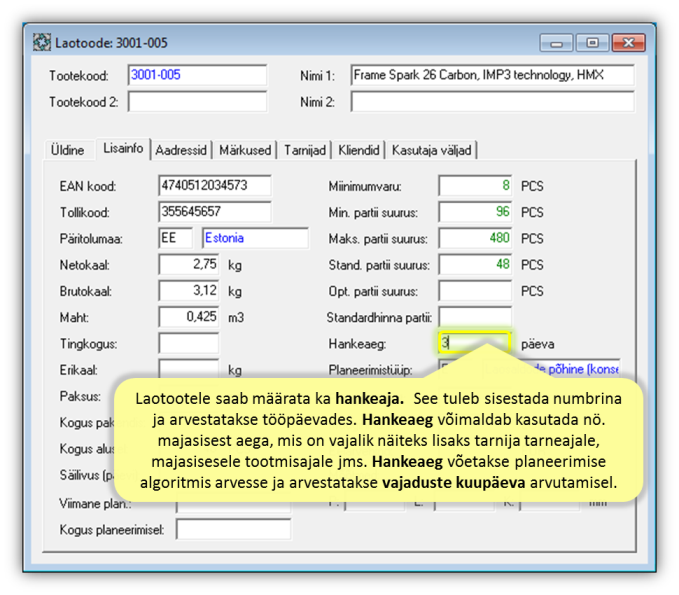Open the Kasutaja väljad tab

(432, 150)
